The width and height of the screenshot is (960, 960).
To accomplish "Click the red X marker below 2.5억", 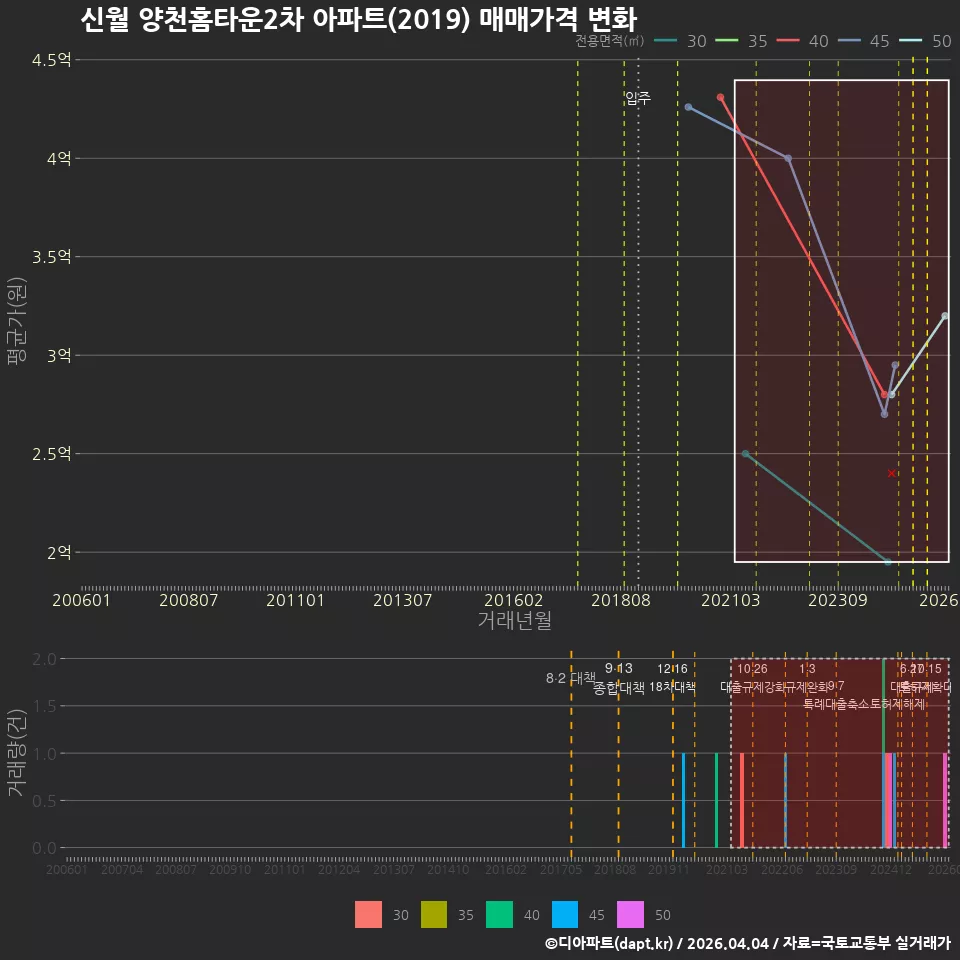I will point(891,473).
